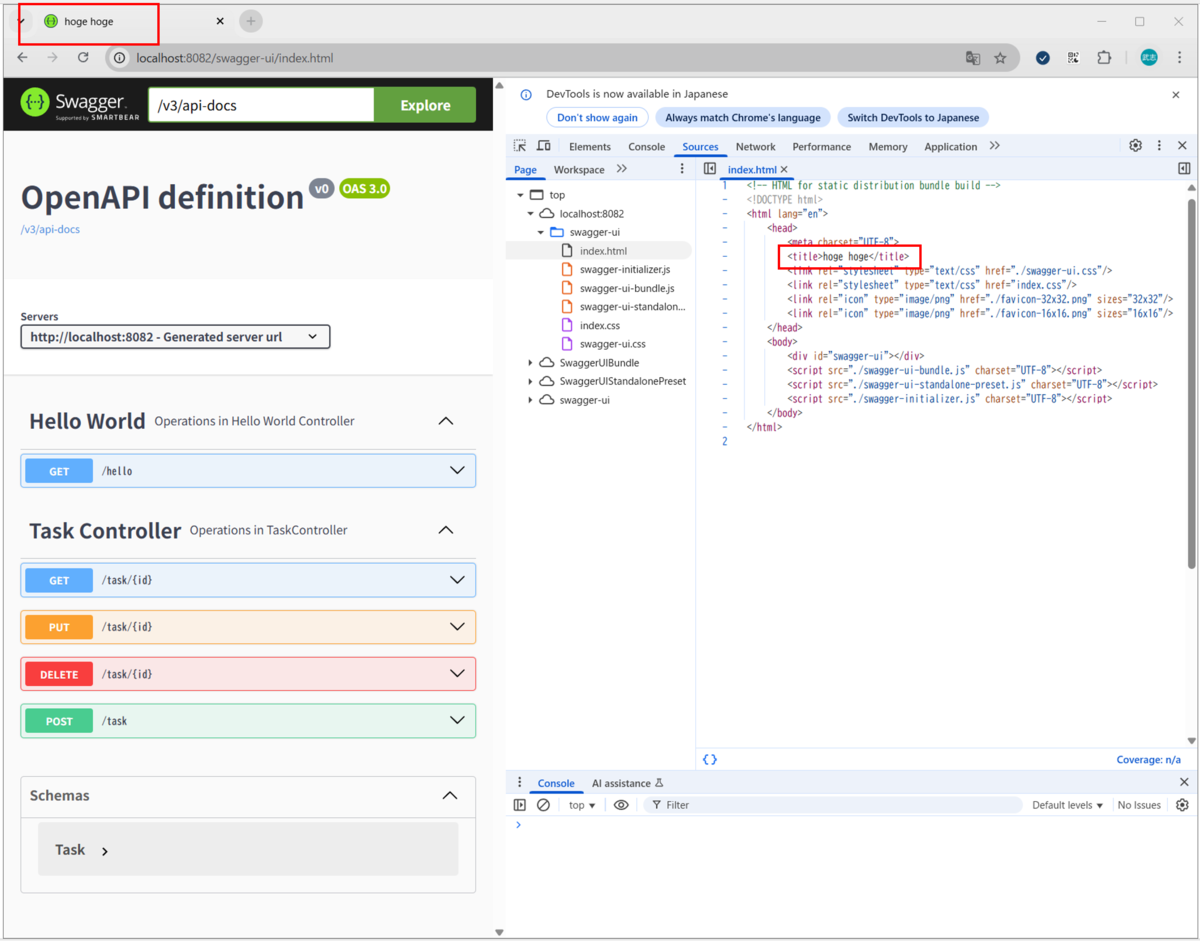The image size is (1200, 941).
Task: Close the hoge hoge browser tab
Action: click(x=220, y=21)
